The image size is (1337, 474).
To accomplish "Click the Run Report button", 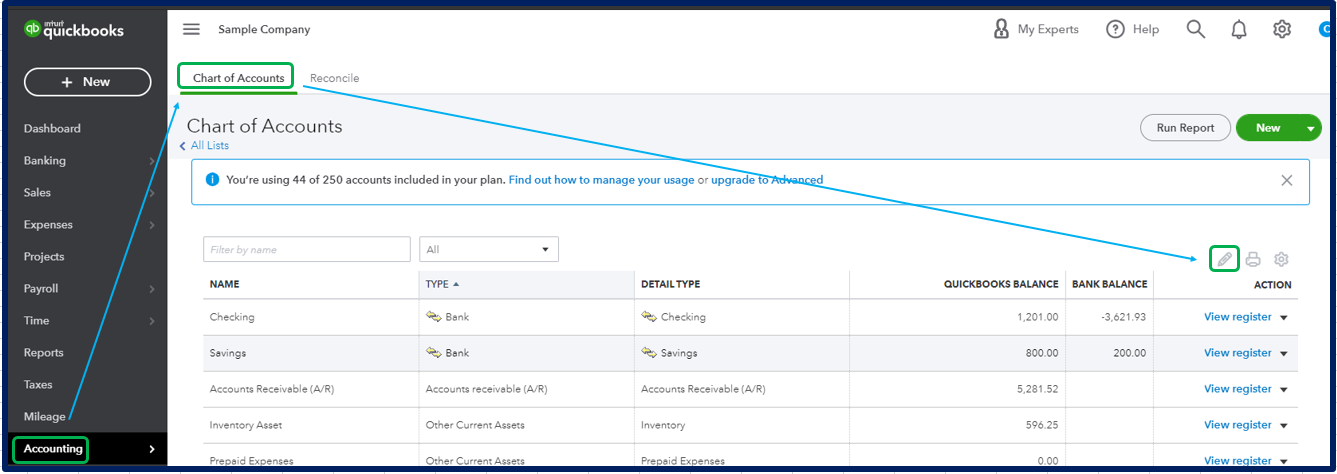I will (x=1185, y=128).
